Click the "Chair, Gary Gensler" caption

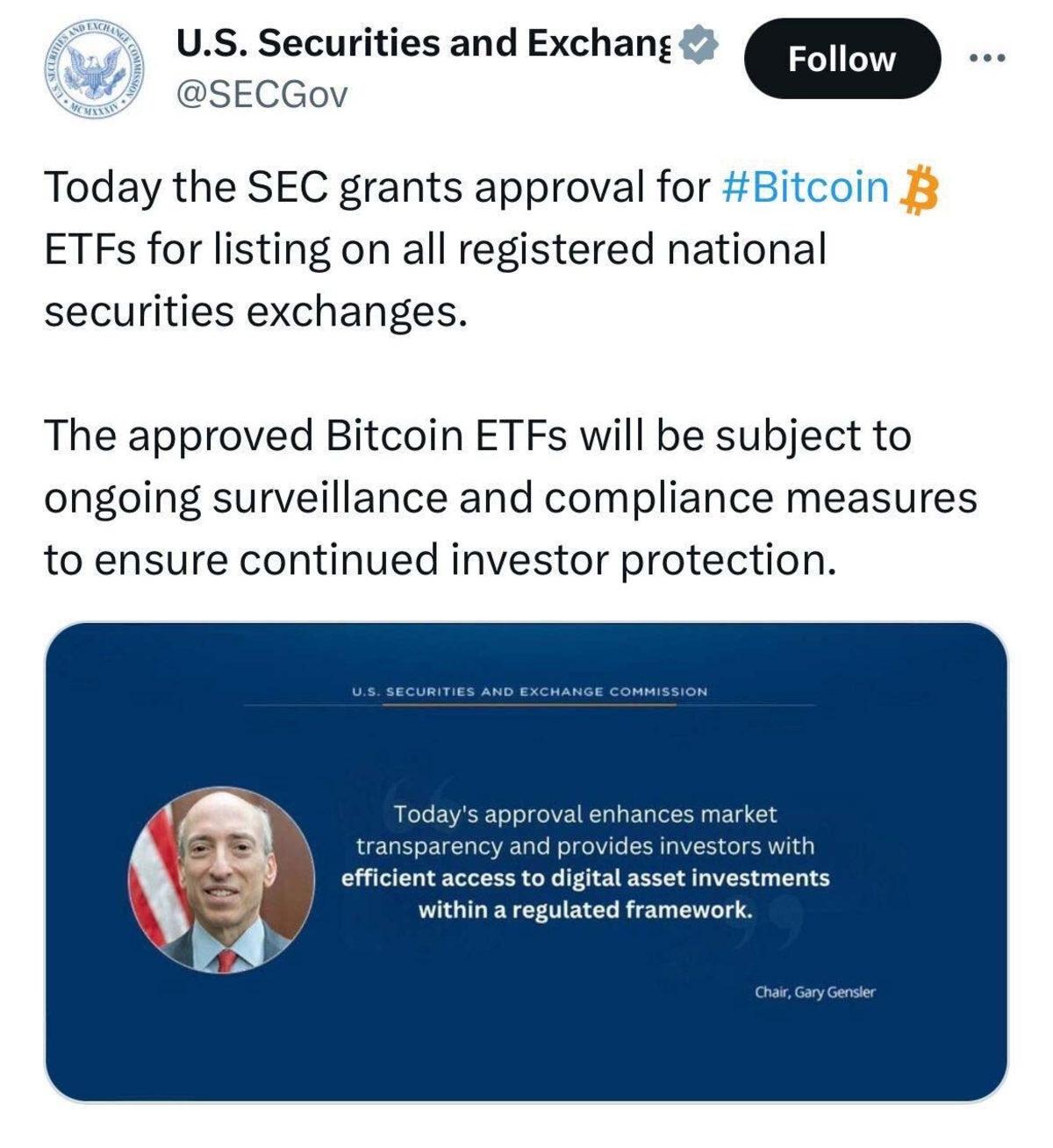(x=814, y=993)
